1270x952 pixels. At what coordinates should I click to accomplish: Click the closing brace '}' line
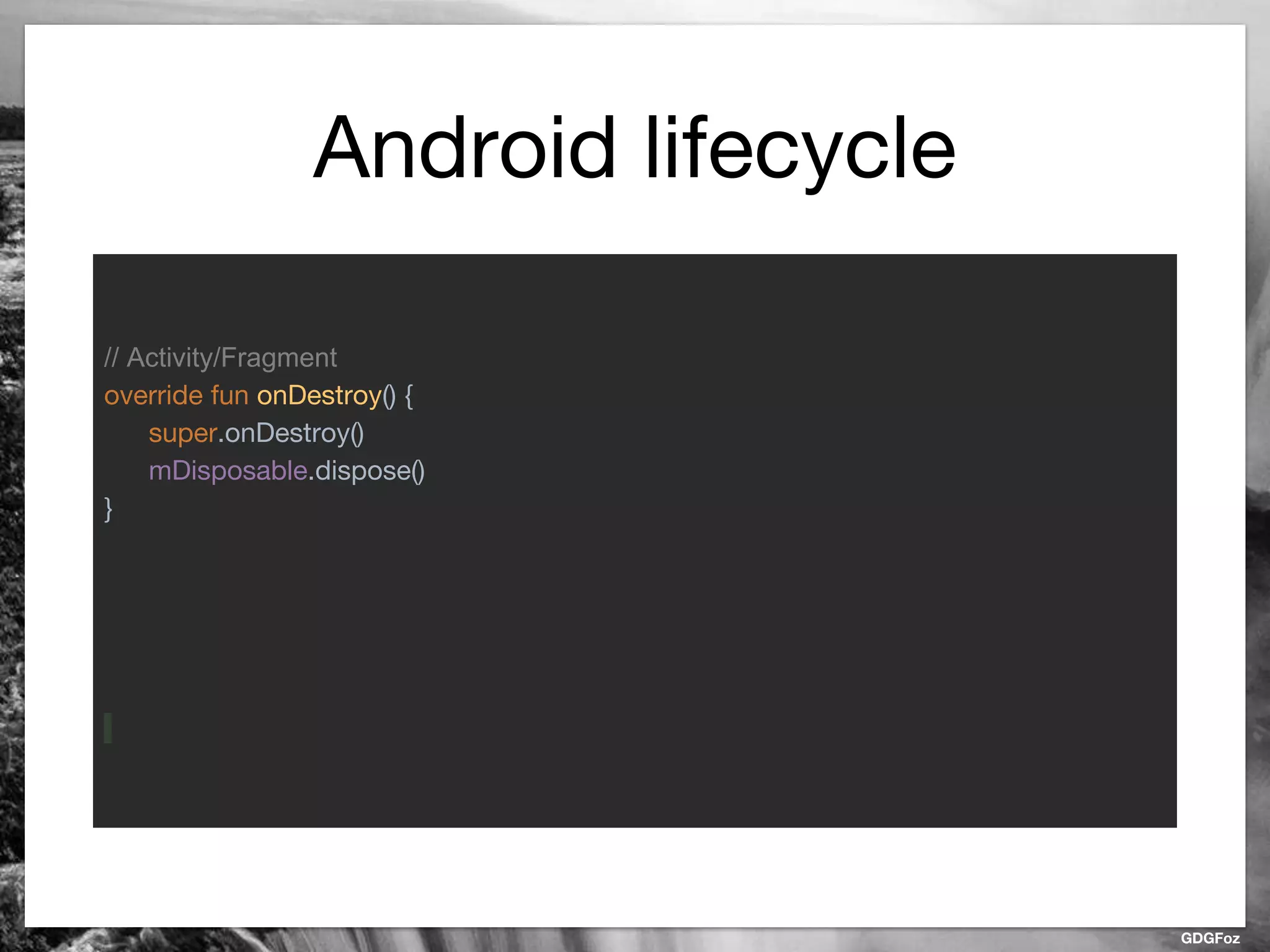click(x=109, y=509)
